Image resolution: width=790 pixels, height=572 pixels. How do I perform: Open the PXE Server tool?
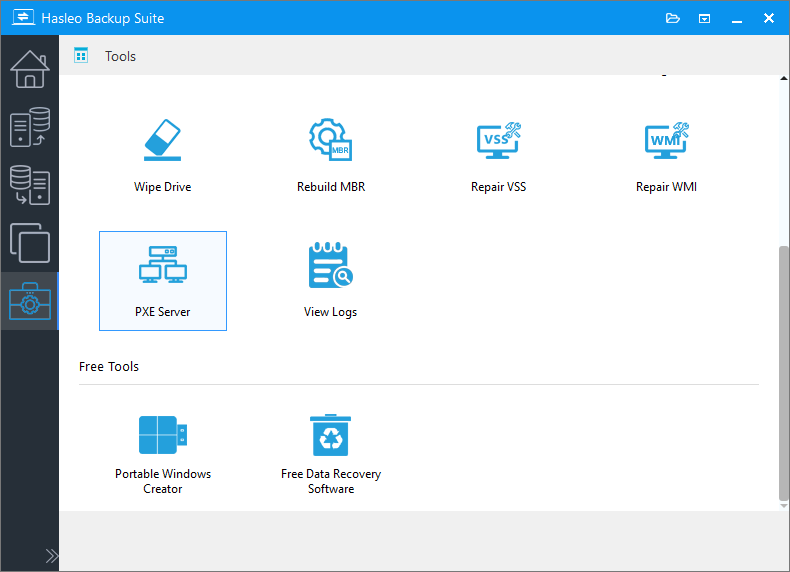163,281
